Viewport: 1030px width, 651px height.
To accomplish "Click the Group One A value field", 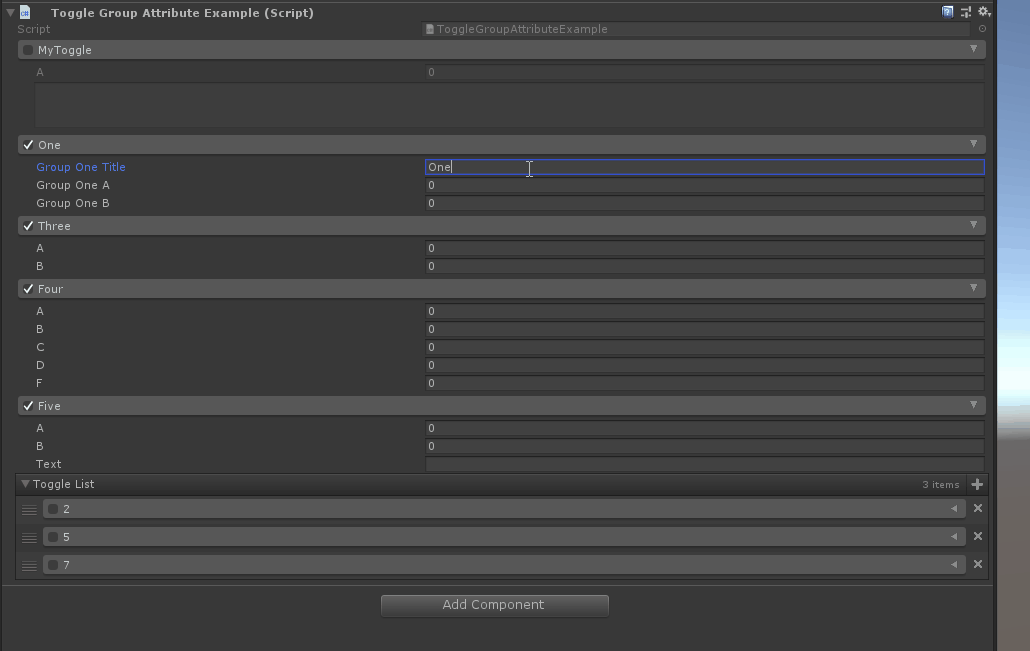I will coord(704,185).
